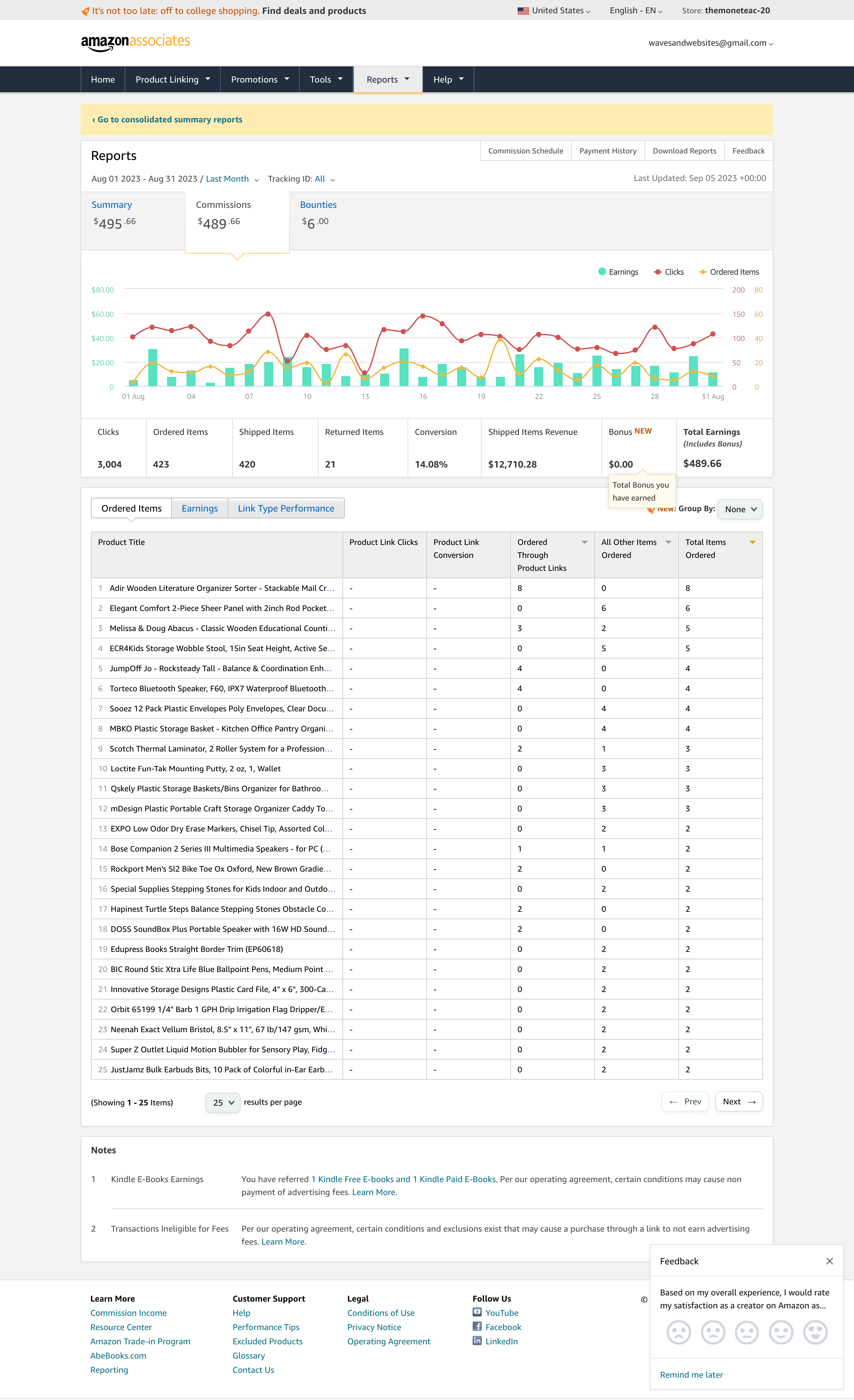This screenshot has height=1400, width=854.
Task: Open Conditions of Use footer link
Action: coord(381,1313)
